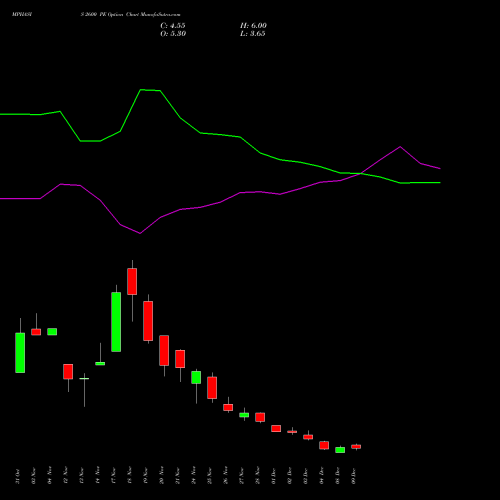
Task: Select the 24 Nov date label
Action: 194,476
